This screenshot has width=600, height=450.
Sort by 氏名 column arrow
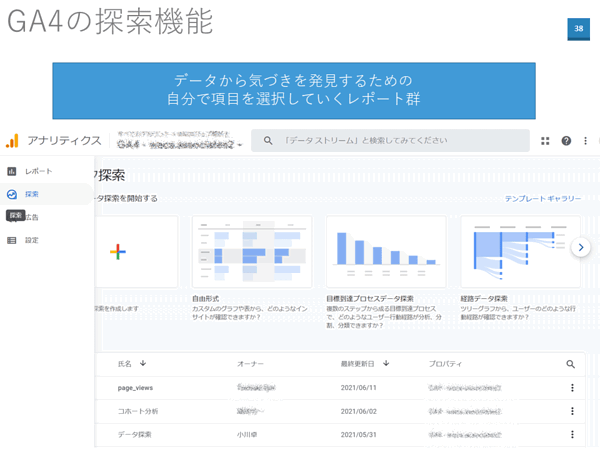(143, 363)
